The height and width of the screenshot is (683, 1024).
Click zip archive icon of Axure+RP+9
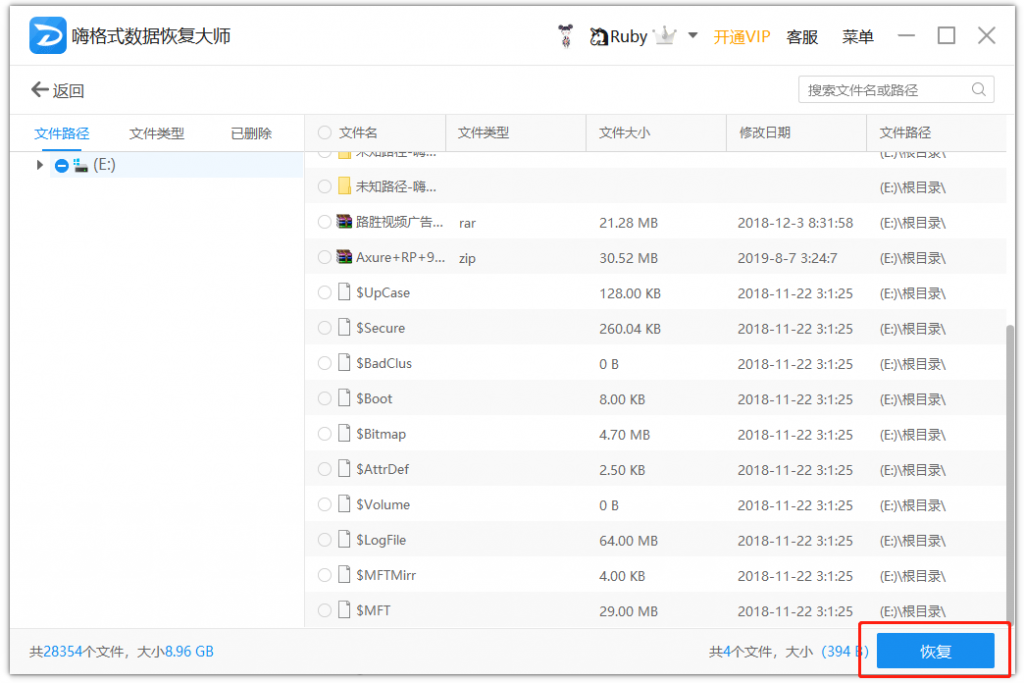pyautogui.click(x=344, y=257)
